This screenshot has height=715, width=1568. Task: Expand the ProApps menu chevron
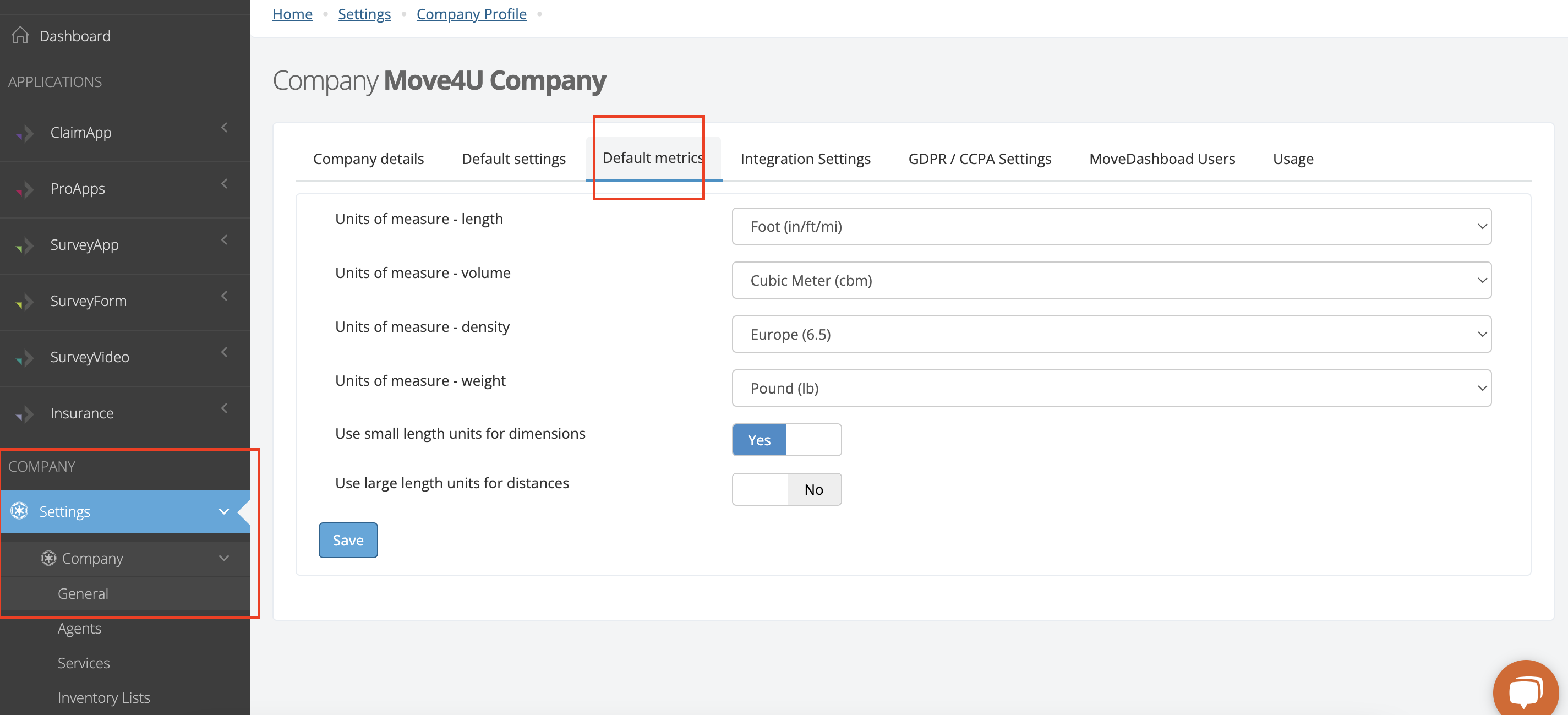click(225, 184)
